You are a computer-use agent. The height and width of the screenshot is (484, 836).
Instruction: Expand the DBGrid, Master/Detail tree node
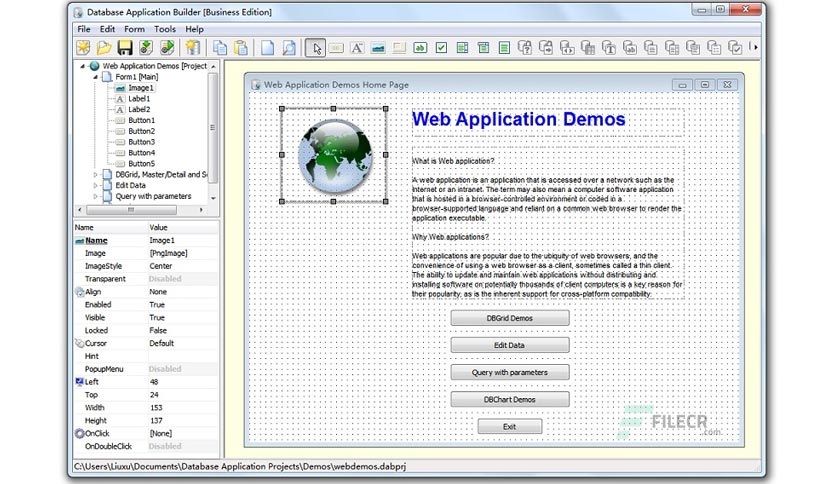pos(95,174)
